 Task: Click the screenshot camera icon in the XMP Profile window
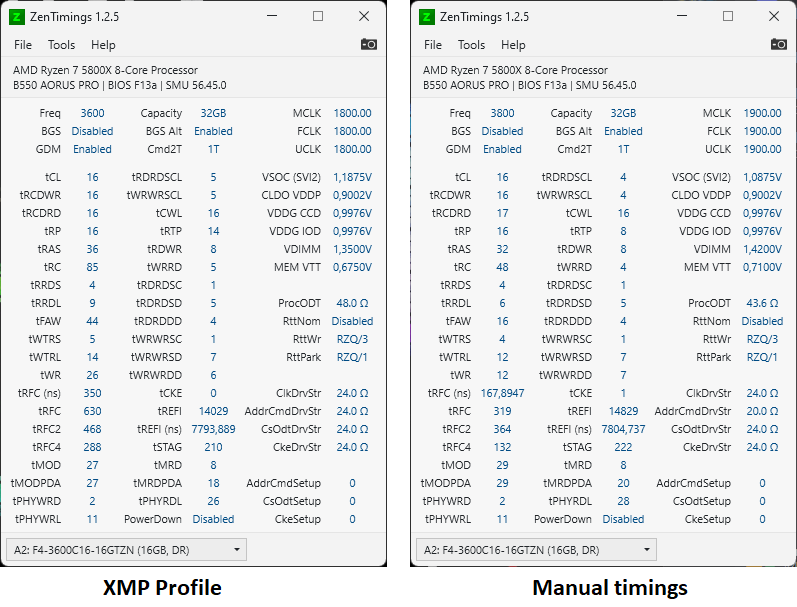pos(369,44)
